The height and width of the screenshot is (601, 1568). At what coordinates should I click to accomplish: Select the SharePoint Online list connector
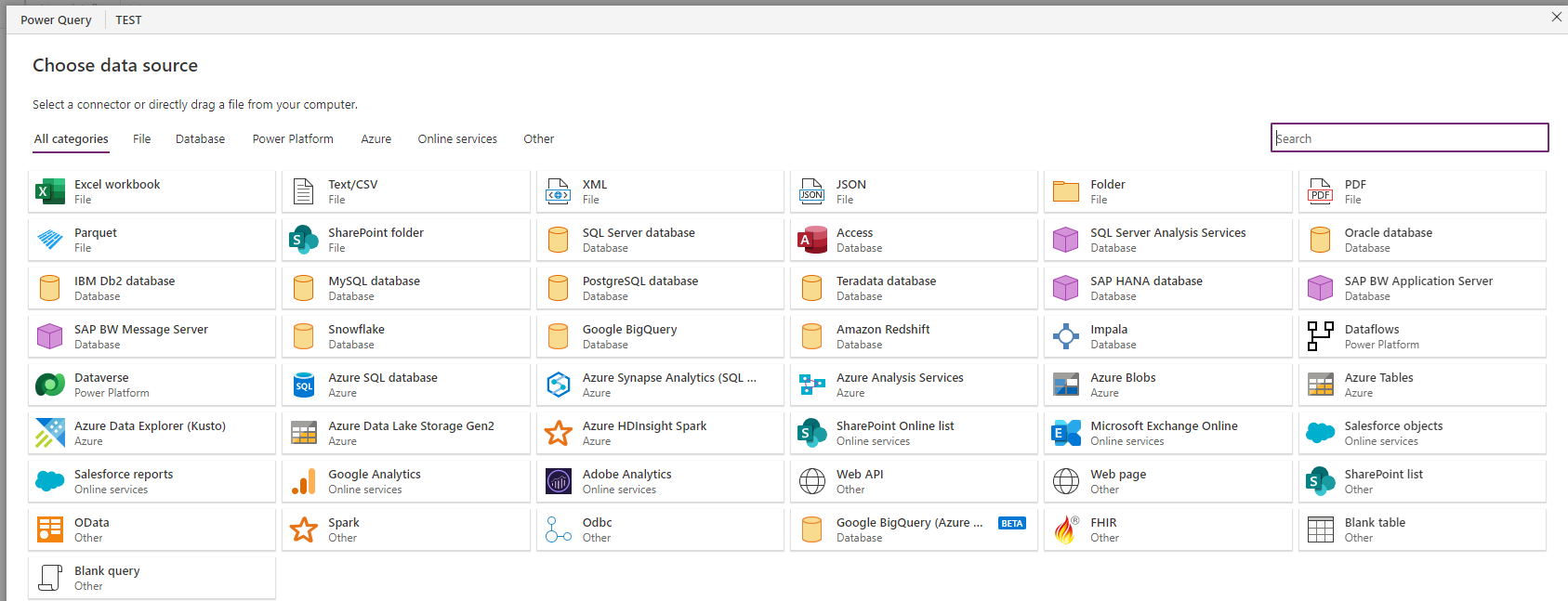[x=914, y=433]
